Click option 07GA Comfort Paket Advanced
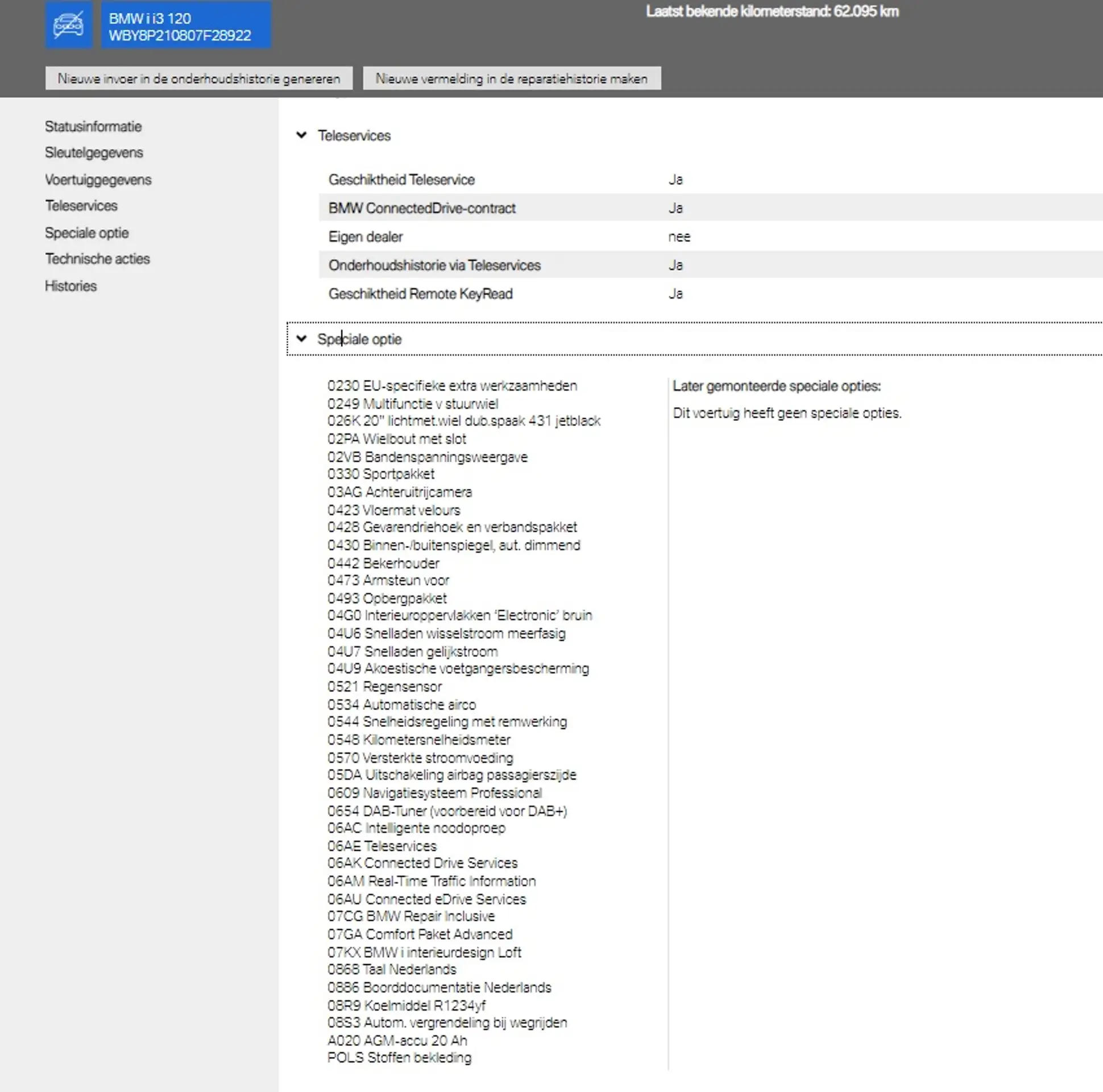Viewport: 1103px width, 1092px height. coord(420,934)
